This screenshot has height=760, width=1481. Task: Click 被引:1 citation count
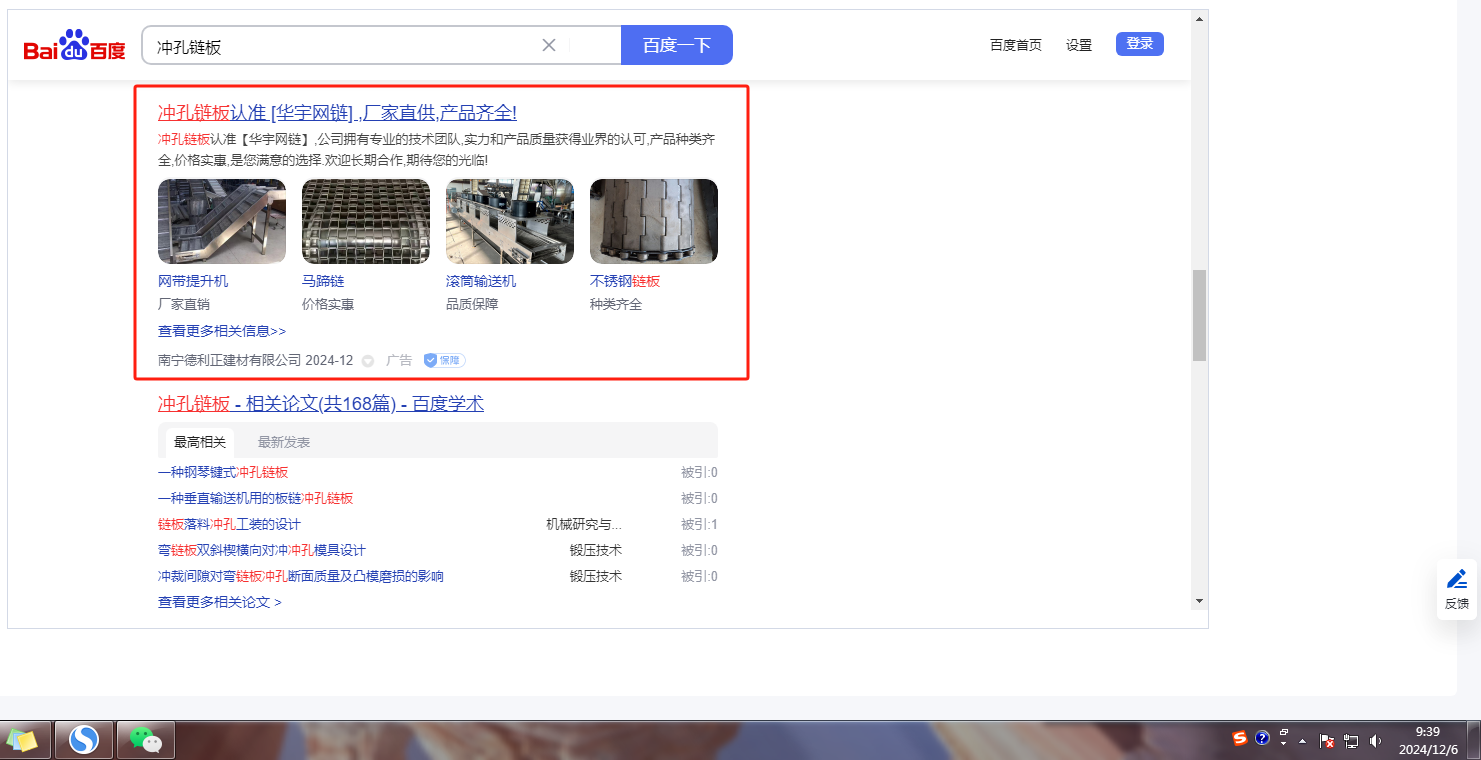[x=699, y=524]
